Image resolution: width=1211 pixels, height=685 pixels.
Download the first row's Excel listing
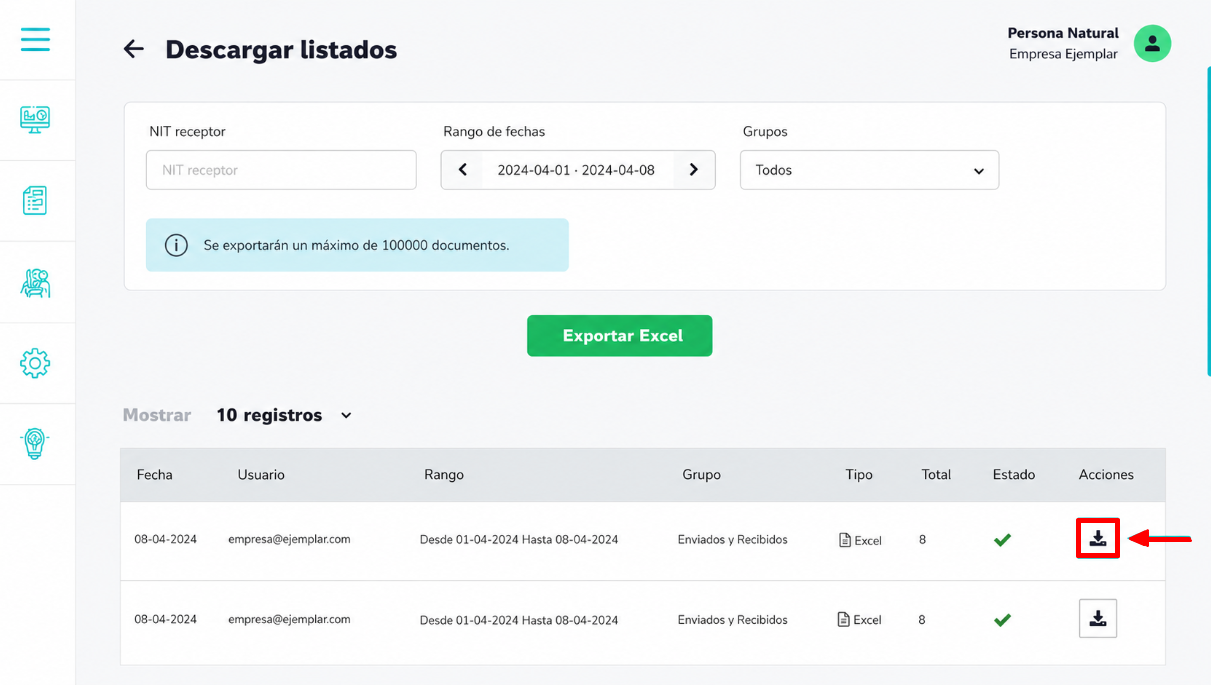pos(1098,539)
